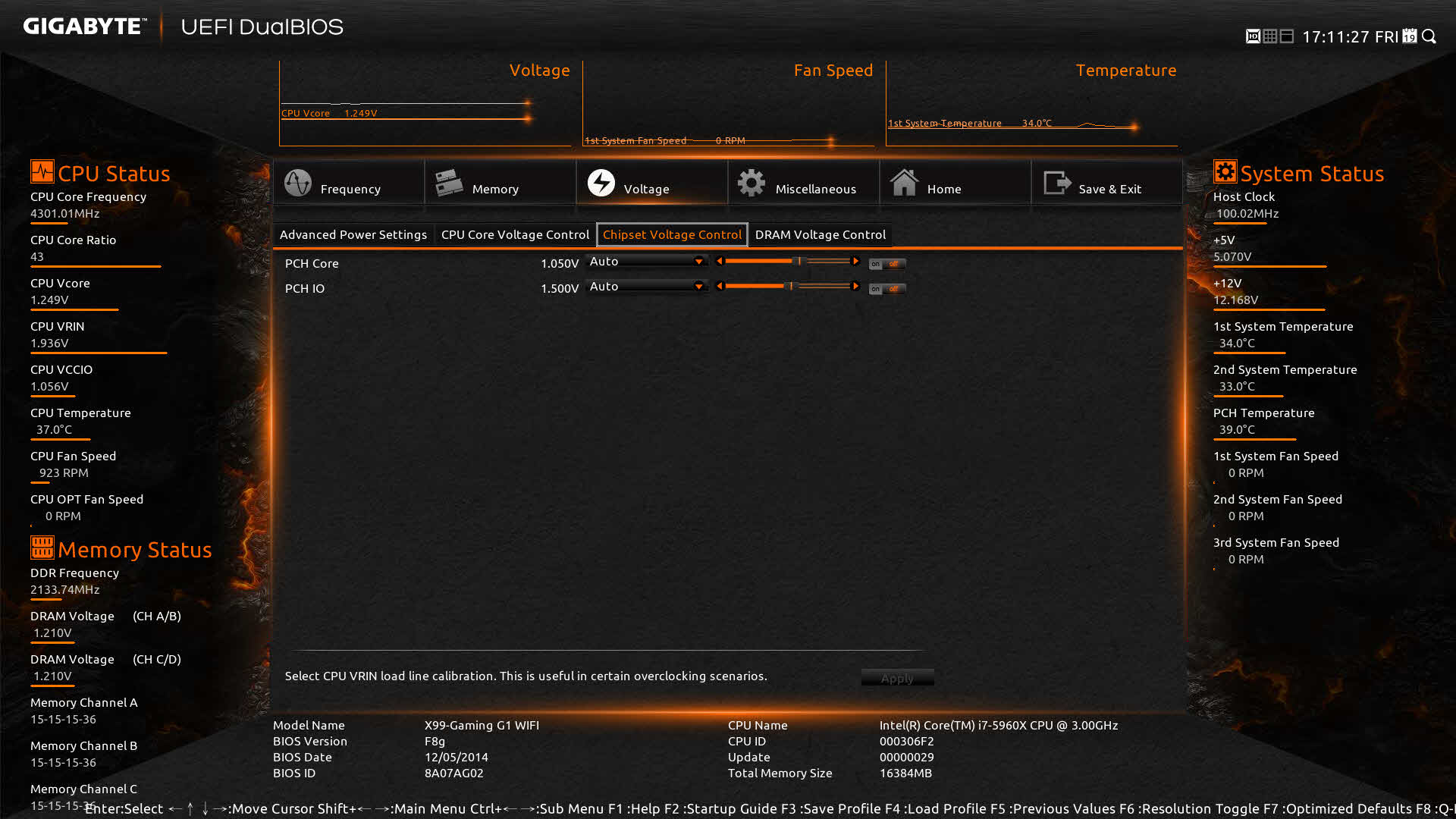Screen dimensions: 1456x819
Task: Click the PCH Core voltage slider
Action: pos(787,261)
